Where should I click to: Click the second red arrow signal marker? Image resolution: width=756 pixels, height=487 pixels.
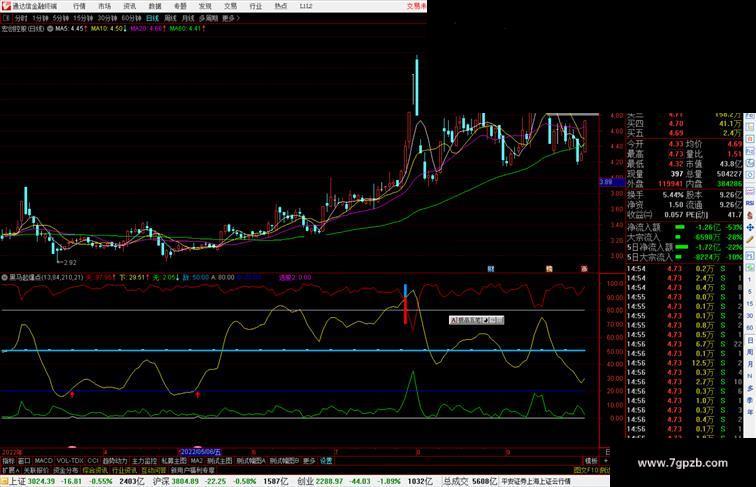click(198, 394)
